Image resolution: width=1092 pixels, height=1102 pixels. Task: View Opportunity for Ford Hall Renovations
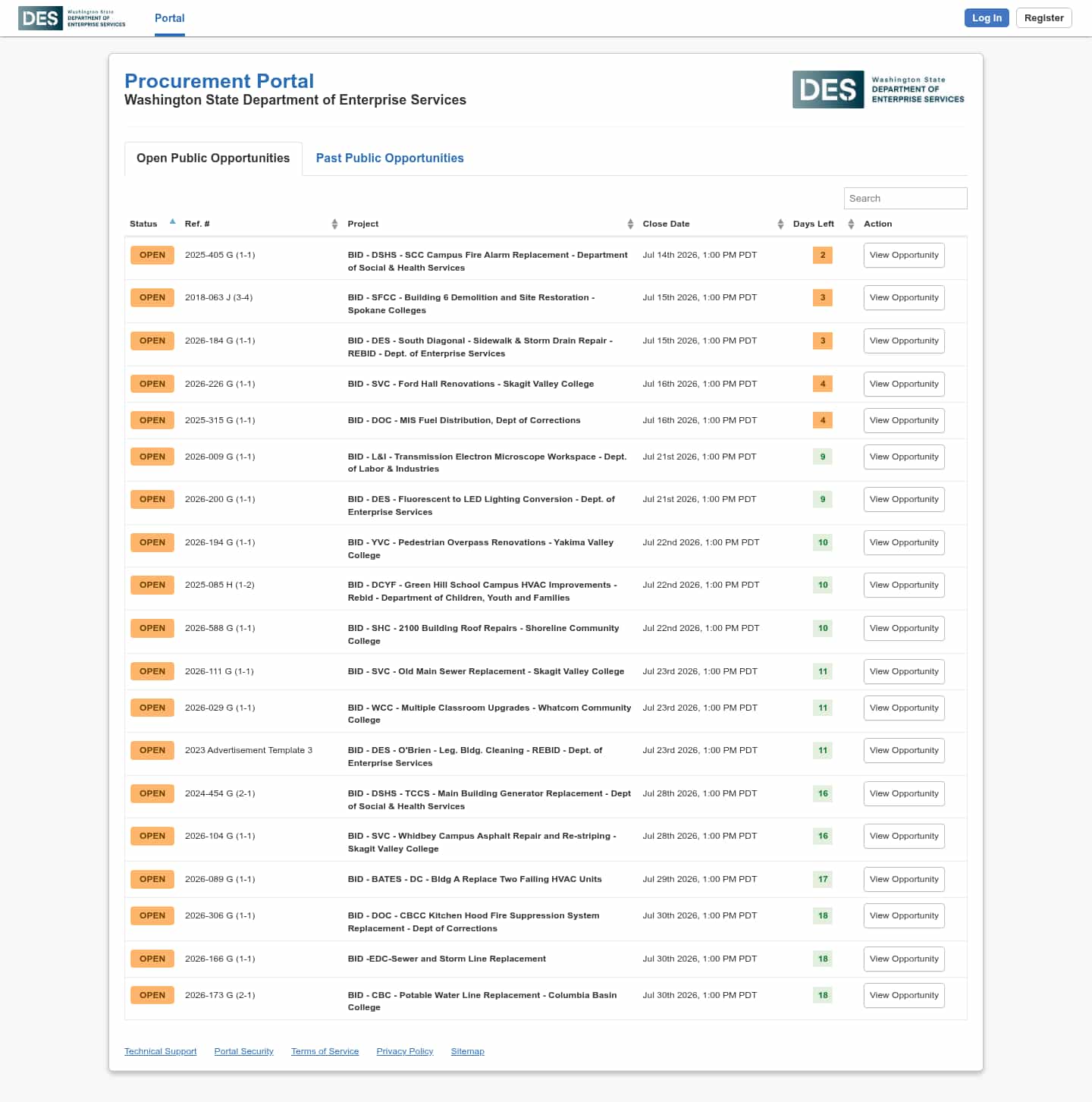[x=904, y=385]
